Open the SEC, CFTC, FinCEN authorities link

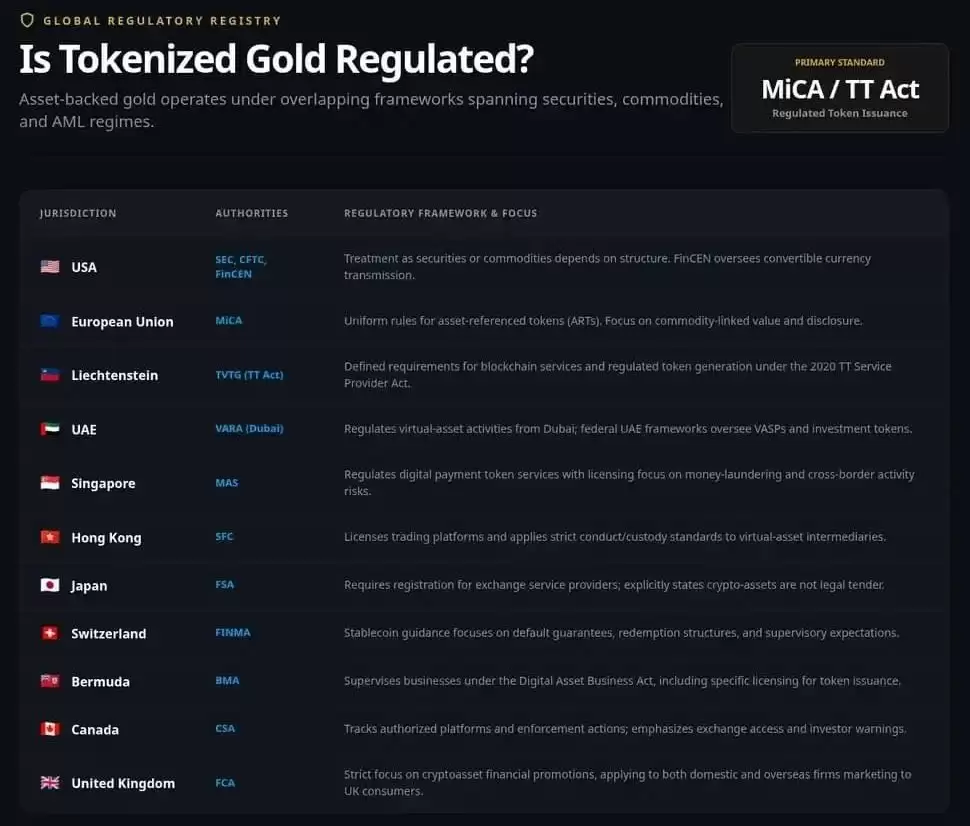pos(241,267)
